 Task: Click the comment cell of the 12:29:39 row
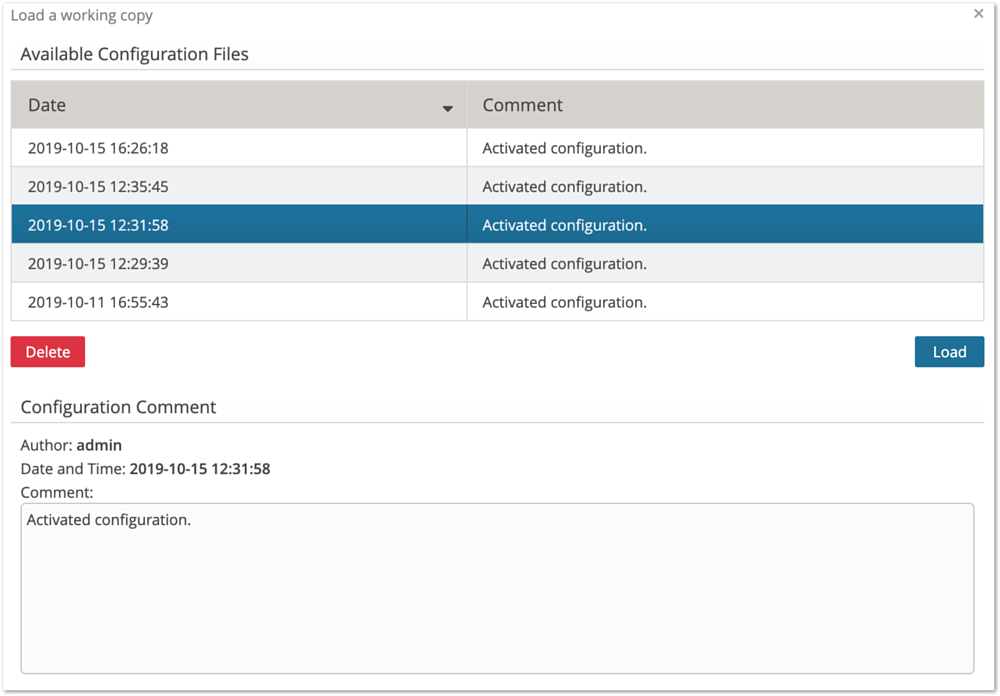[x=564, y=264]
